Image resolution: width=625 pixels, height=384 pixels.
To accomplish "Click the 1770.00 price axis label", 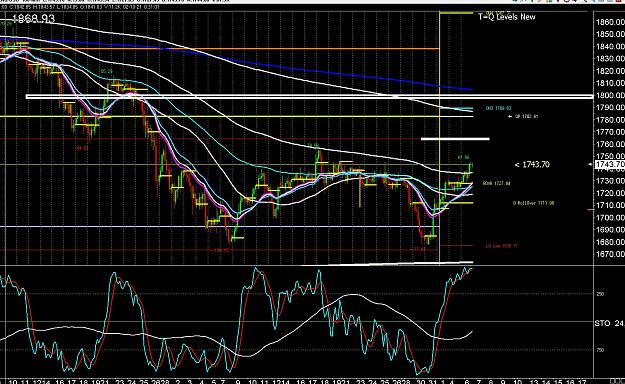I will point(610,132).
